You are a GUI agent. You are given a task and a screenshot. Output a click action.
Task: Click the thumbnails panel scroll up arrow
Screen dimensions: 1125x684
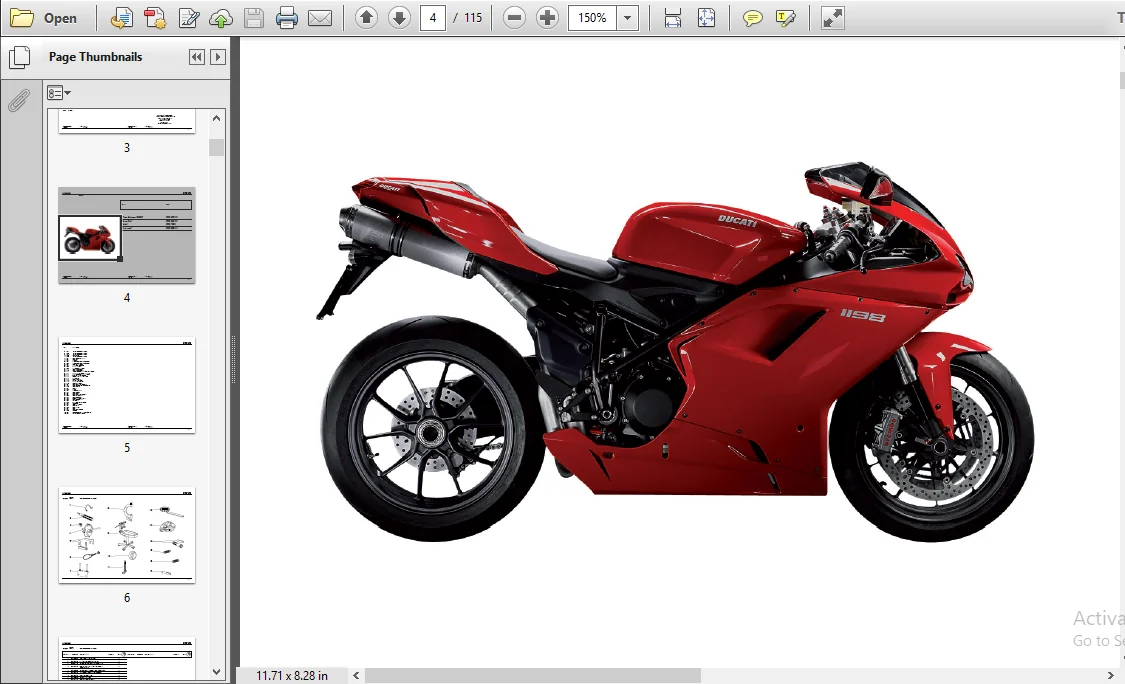point(217,118)
